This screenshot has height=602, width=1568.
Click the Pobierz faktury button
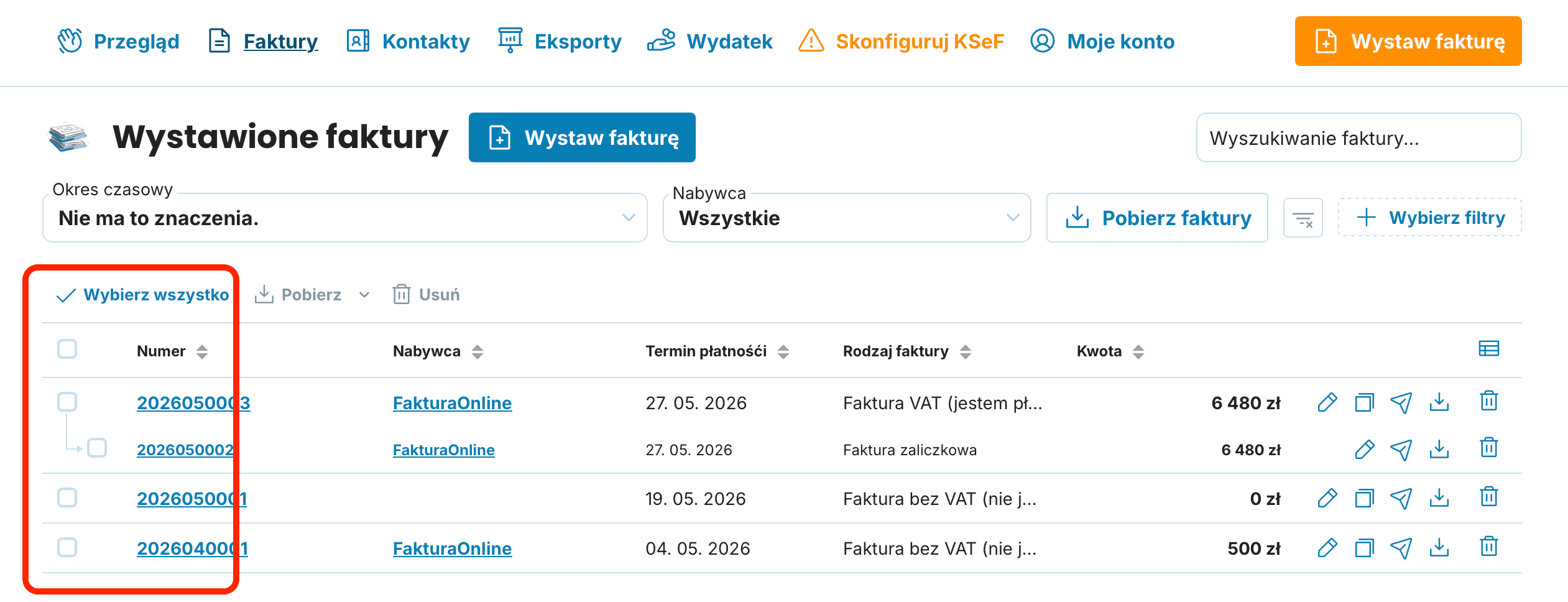pyautogui.click(x=1157, y=218)
